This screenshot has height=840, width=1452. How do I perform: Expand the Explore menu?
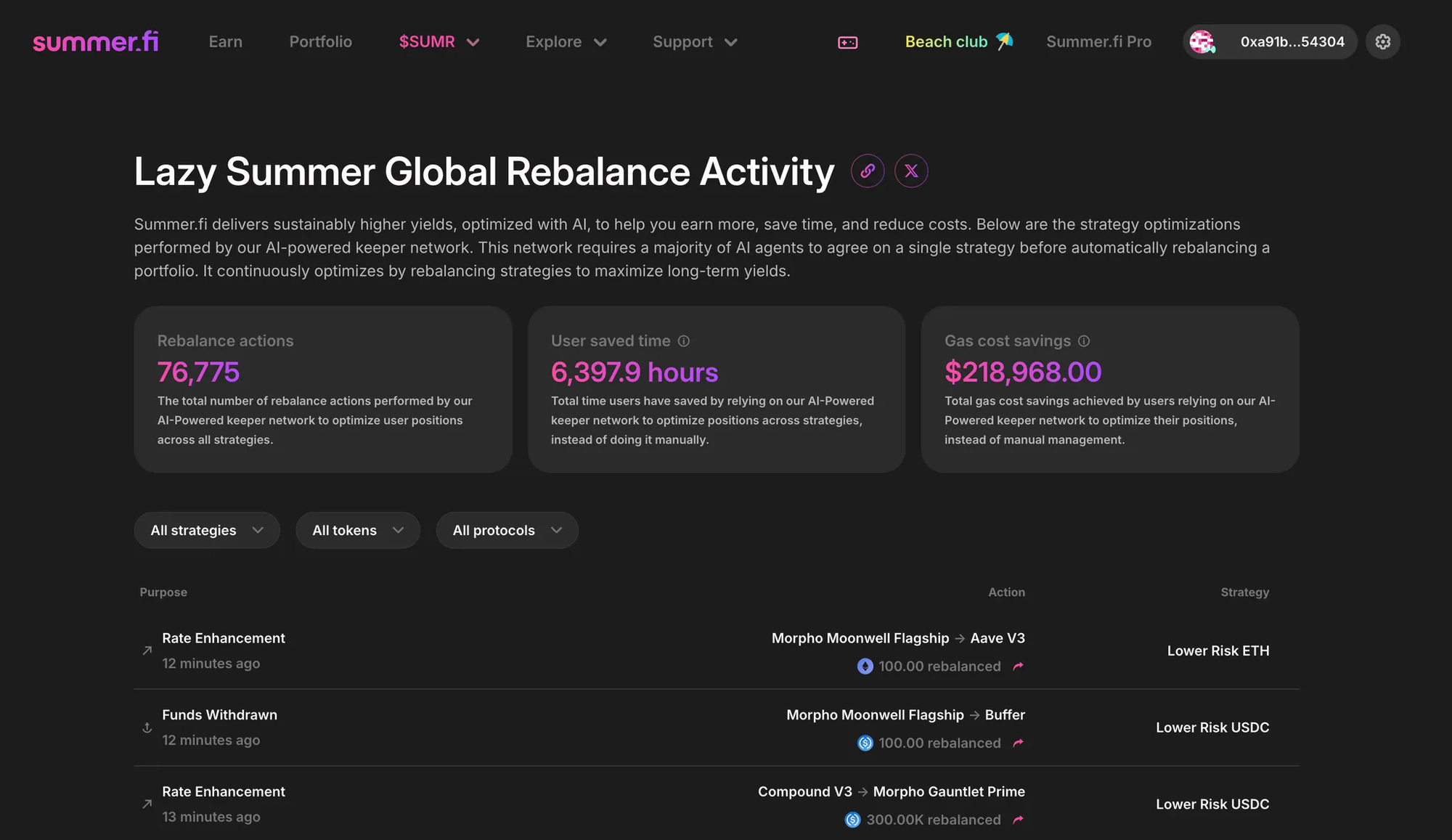pyautogui.click(x=566, y=42)
